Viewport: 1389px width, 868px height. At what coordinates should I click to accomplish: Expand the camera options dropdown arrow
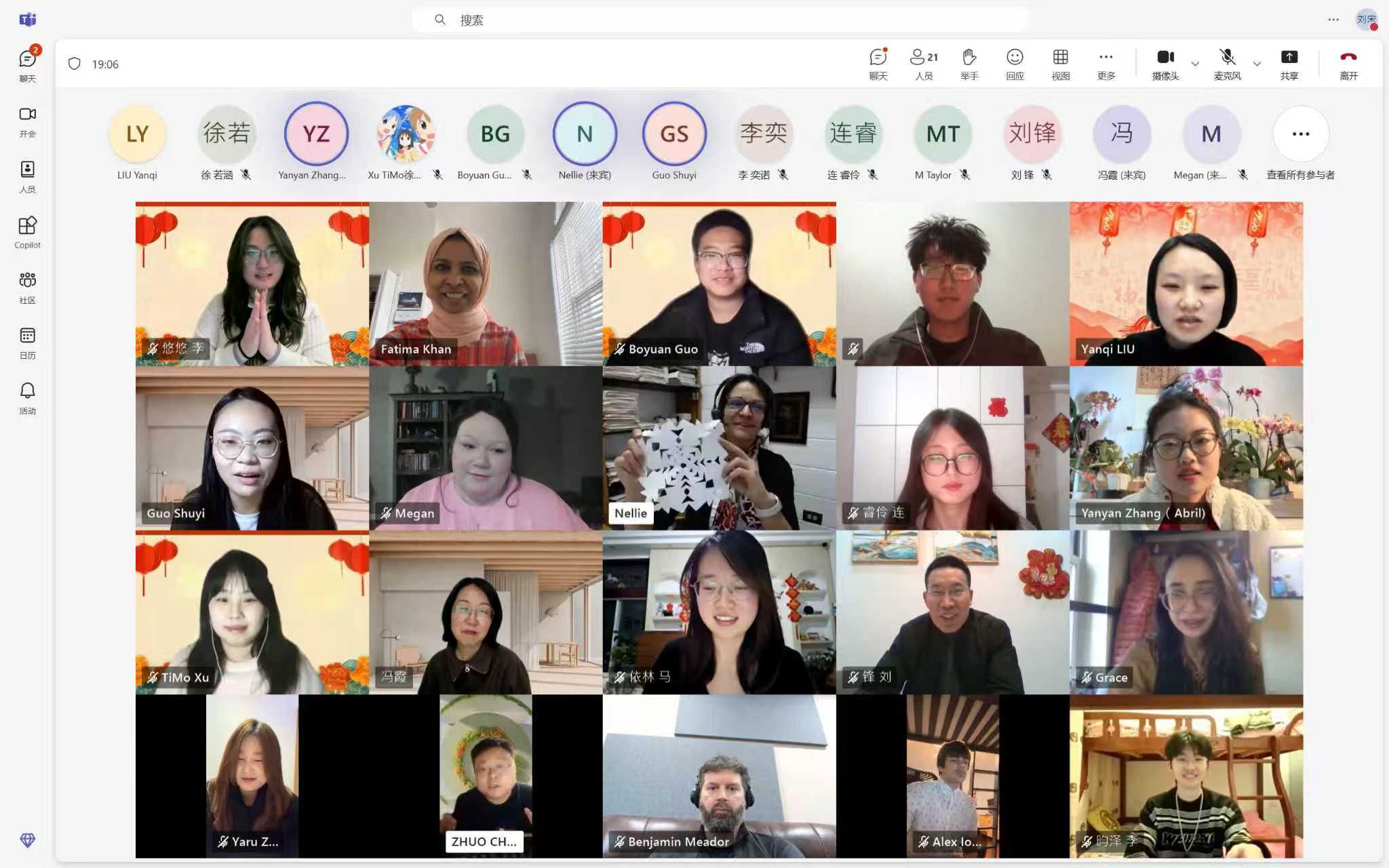click(x=1195, y=64)
